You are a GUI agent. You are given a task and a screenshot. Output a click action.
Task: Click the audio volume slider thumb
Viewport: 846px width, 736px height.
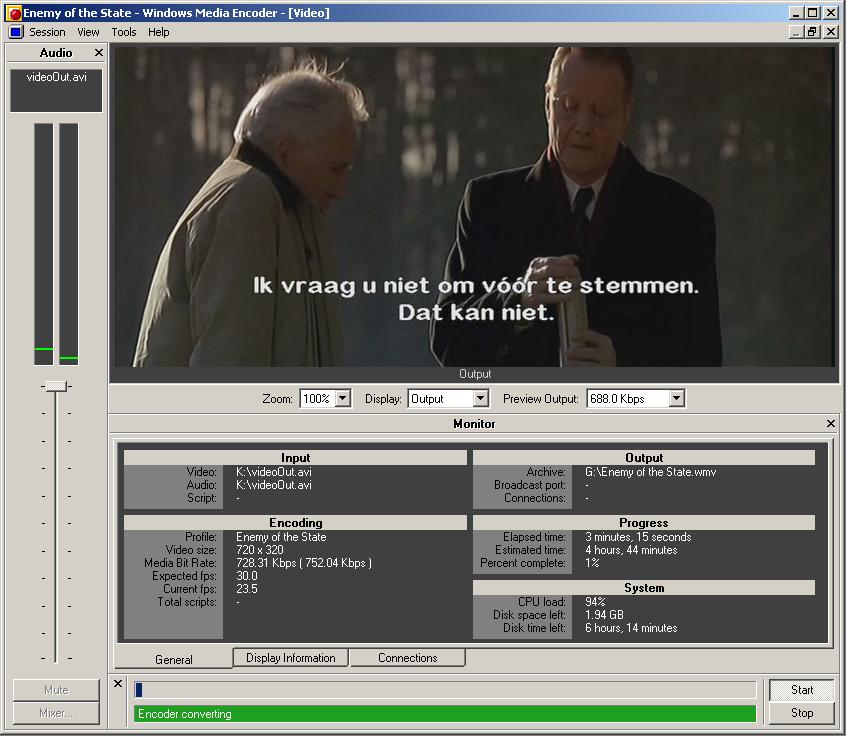point(56,386)
